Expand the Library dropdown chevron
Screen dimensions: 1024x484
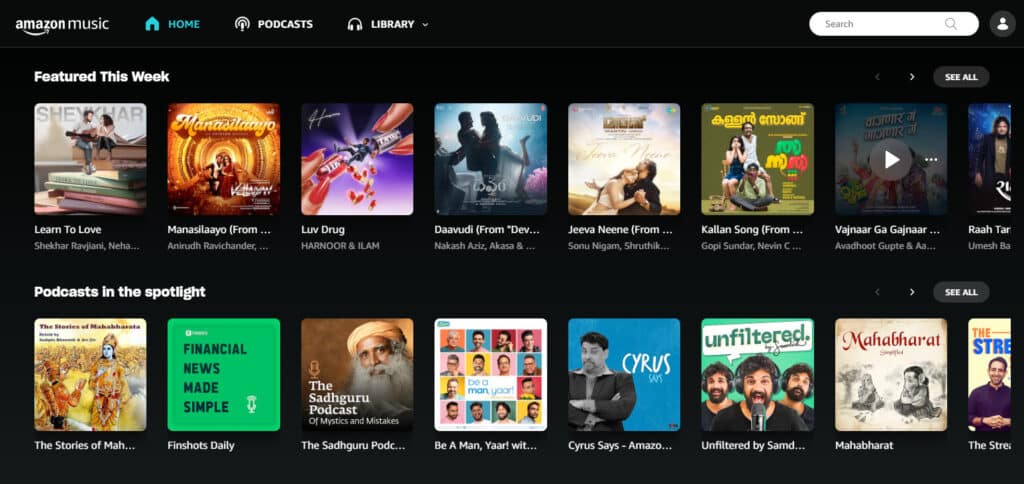[425, 25]
